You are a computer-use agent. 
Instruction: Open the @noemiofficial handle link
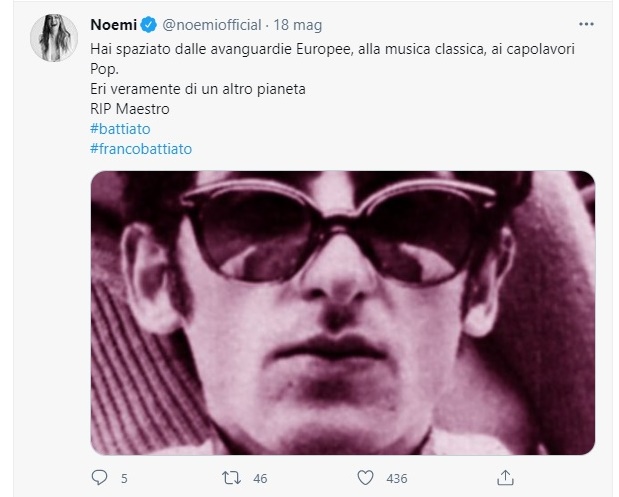(212, 25)
